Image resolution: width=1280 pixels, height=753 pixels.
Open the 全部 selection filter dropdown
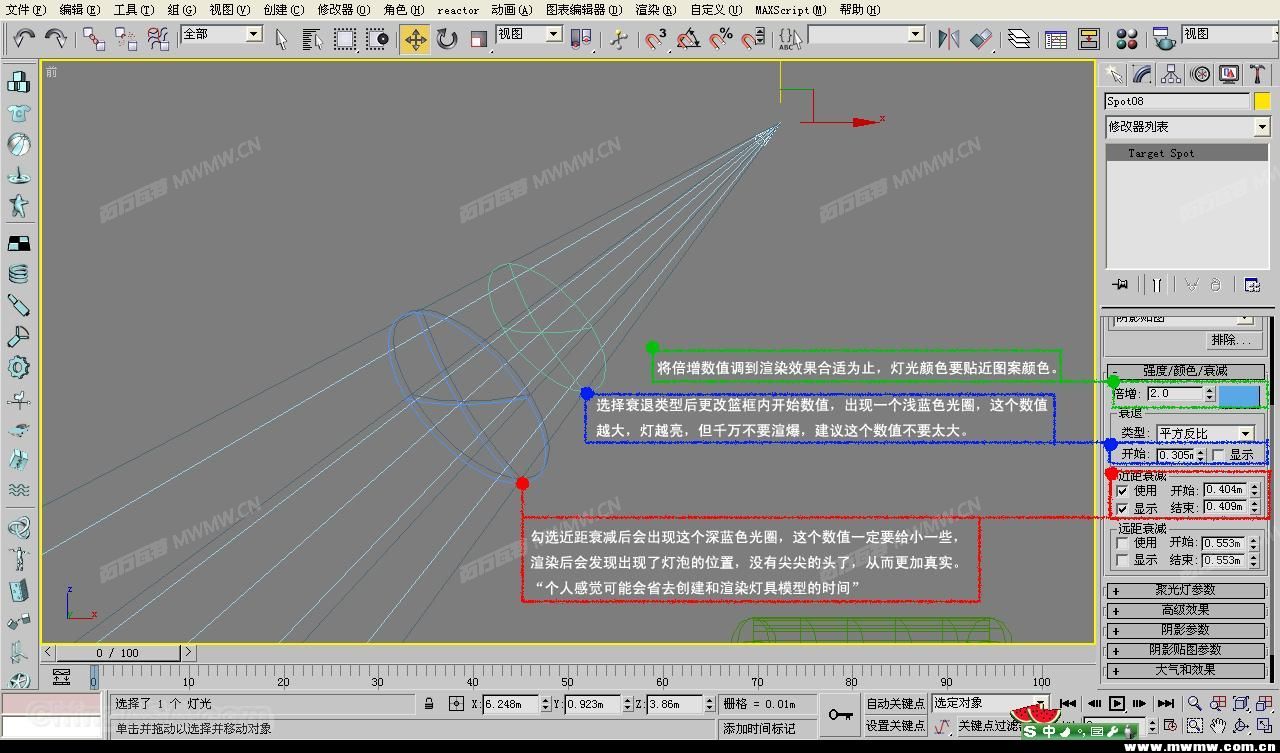221,34
